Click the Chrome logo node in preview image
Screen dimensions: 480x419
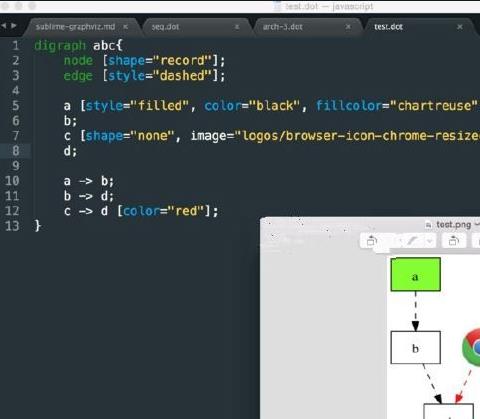click(x=471, y=348)
